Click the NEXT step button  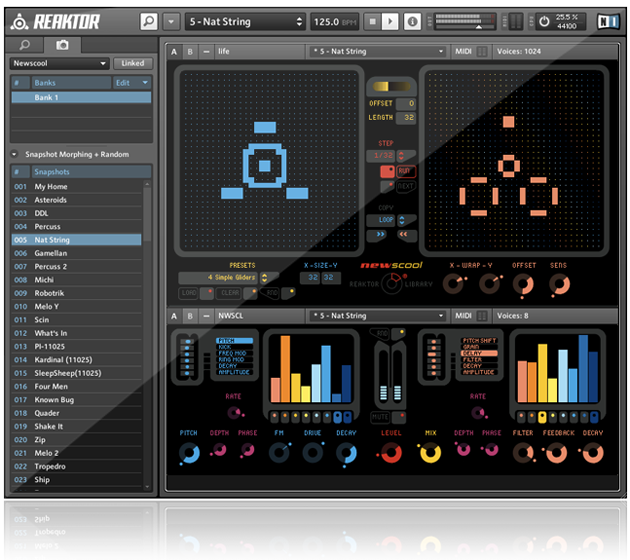pyautogui.click(x=405, y=186)
